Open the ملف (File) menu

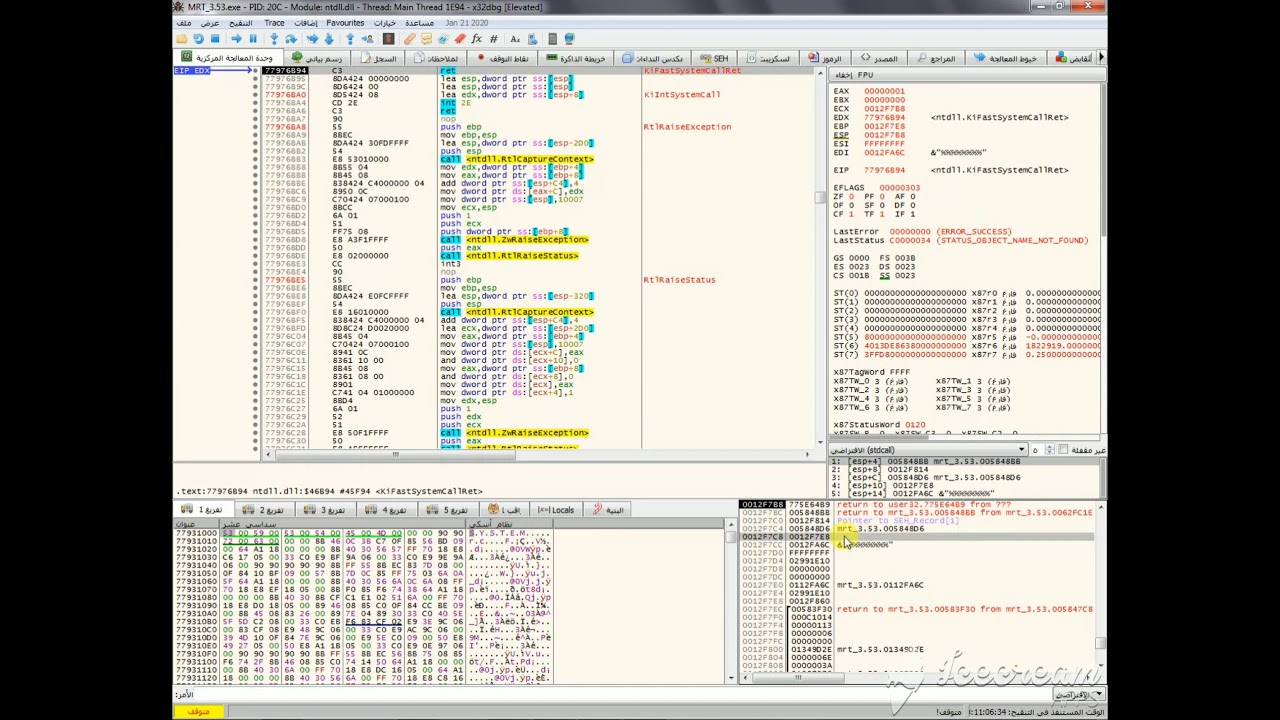tap(184, 23)
